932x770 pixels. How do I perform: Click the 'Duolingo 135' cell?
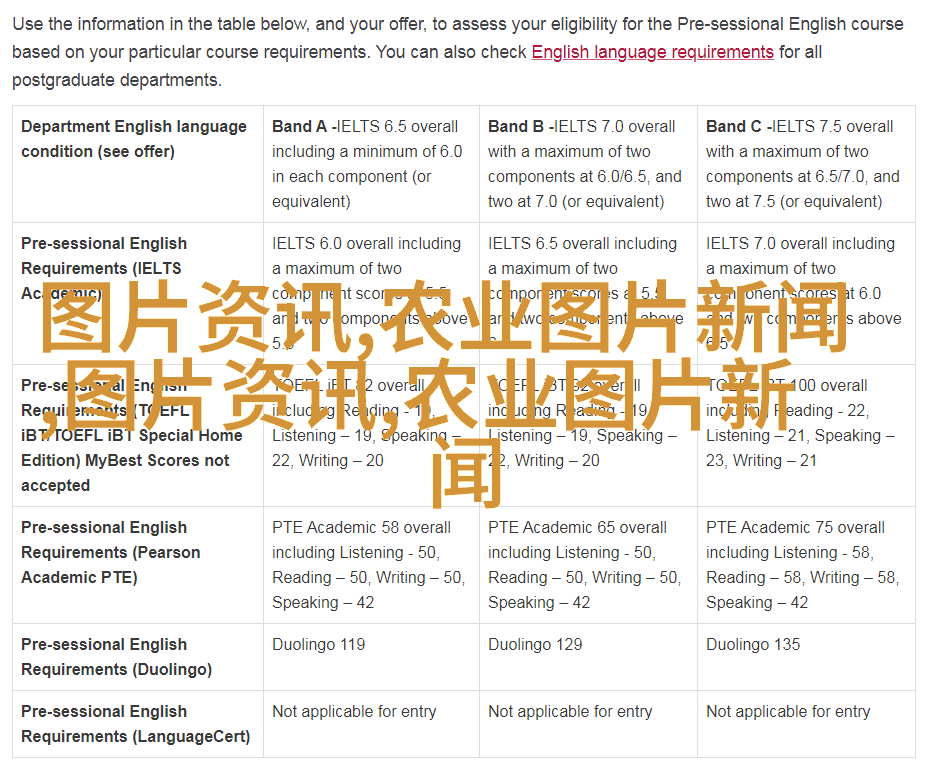pyautogui.click(x=806, y=657)
